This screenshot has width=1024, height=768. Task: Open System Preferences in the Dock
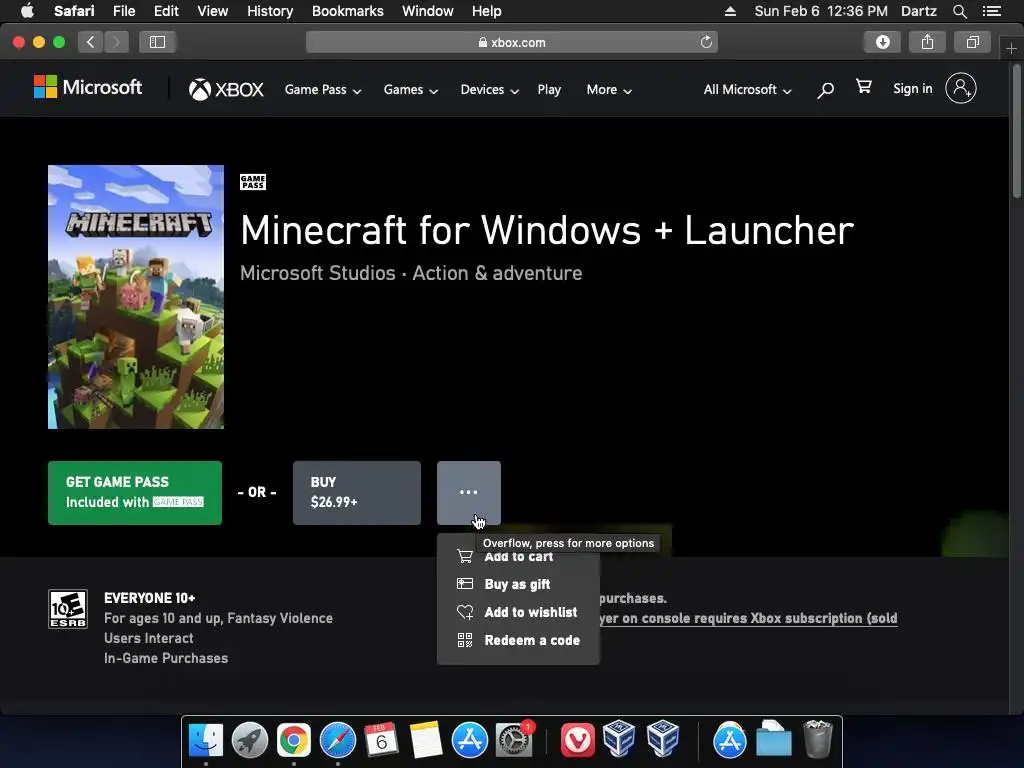[x=514, y=741]
